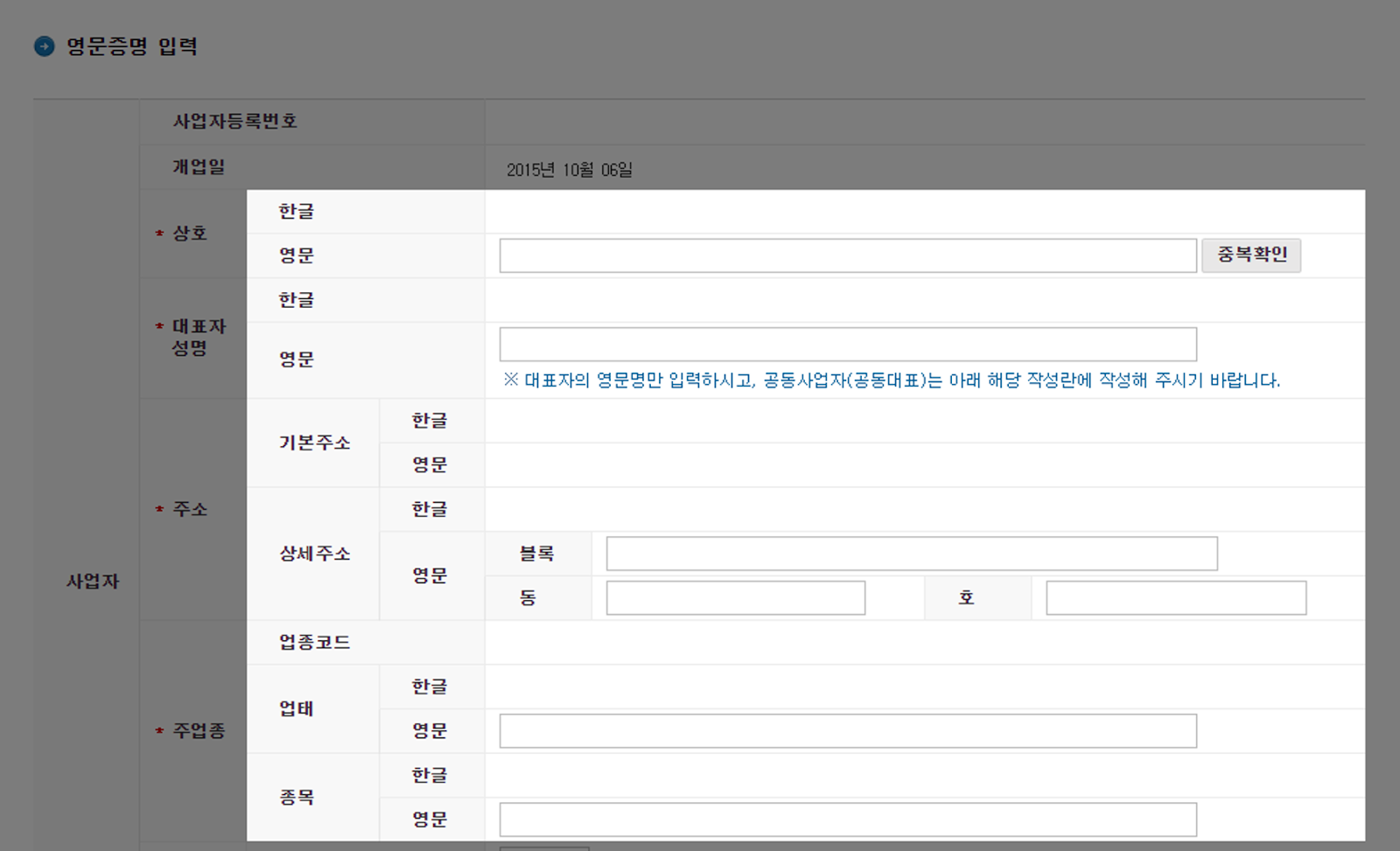Click the 상세주소 label
This screenshot has height=851, width=1400.
click(315, 554)
